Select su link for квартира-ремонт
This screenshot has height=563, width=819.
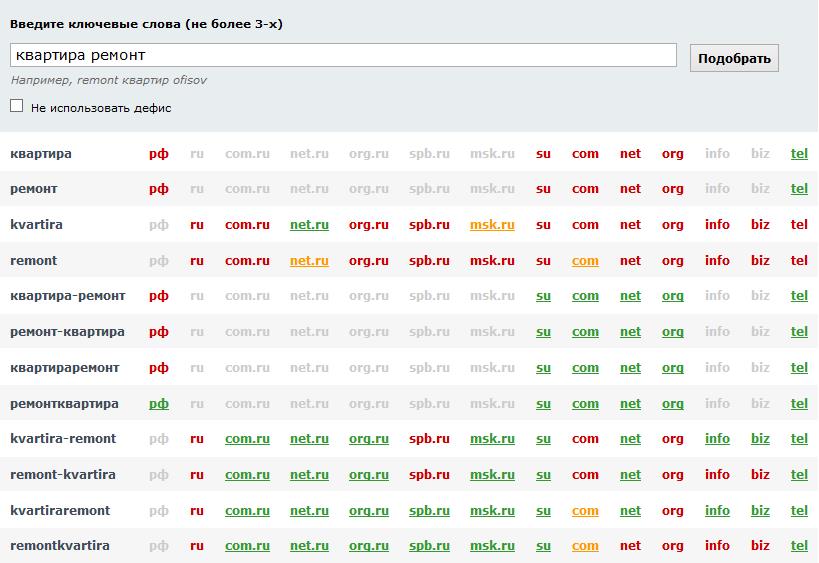coord(543,296)
